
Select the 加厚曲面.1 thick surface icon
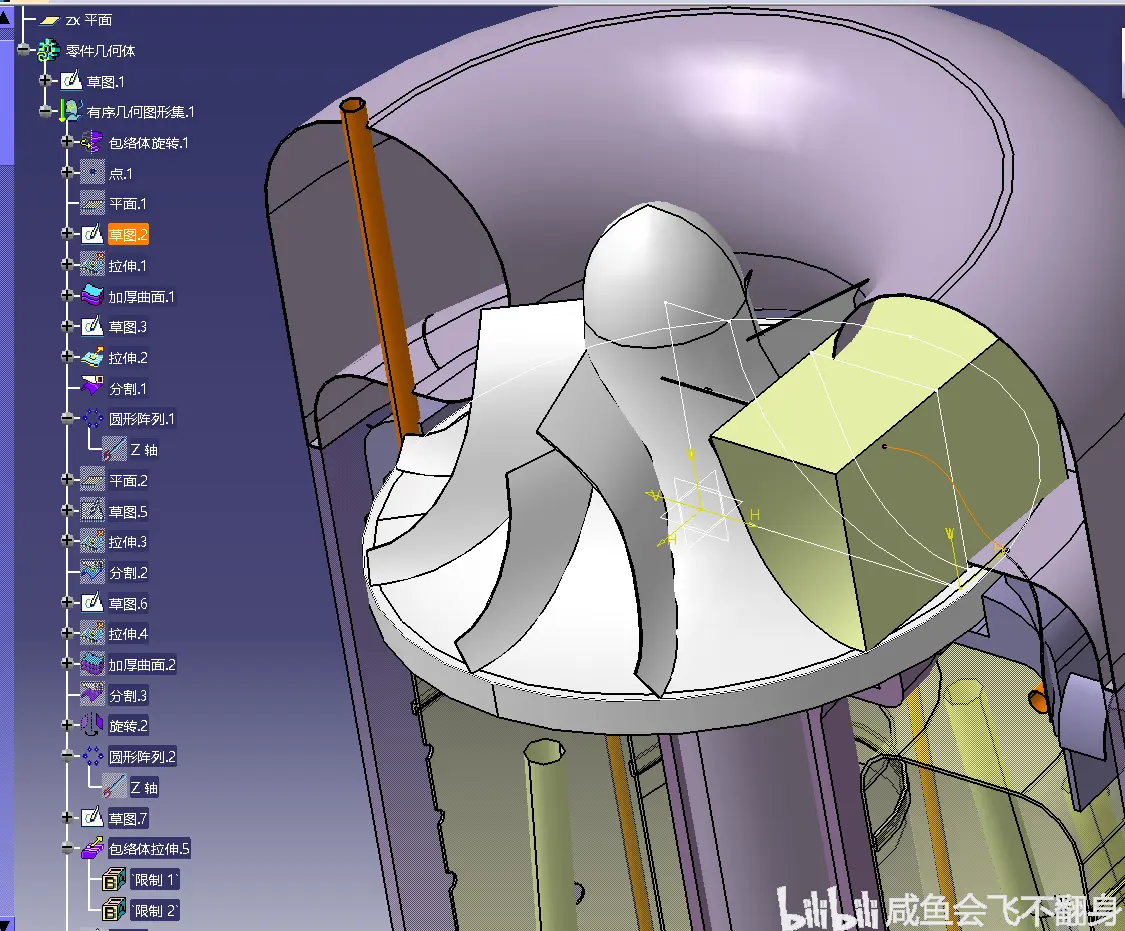tap(92, 296)
